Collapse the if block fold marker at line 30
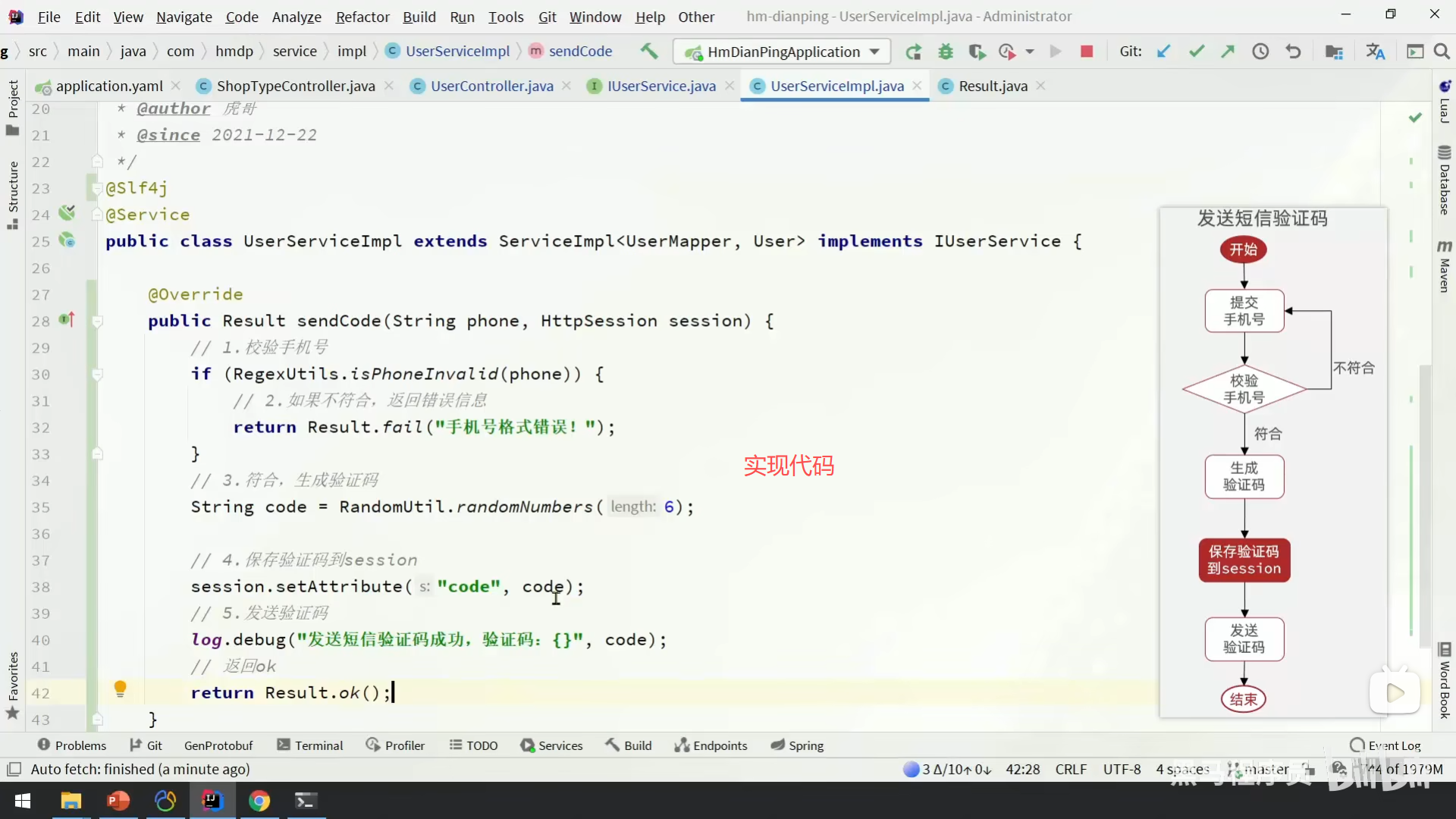The image size is (1456, 819). [x=97, y=375]
